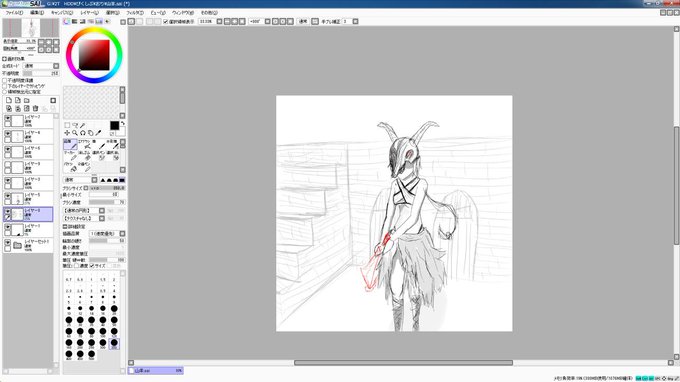680x382 pixels.
Task: Open the キャンバス(C) menu
Action: point(62,13)
